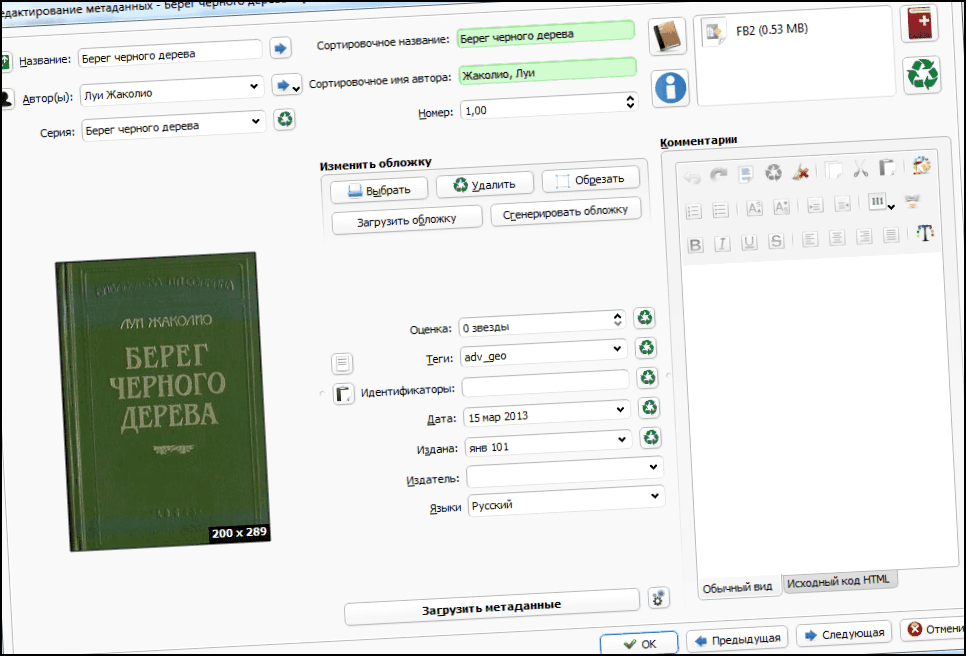The height and width of the screenshot is (656, 966).
Task: Click the red add format book icon
Action: coord(919,23)
